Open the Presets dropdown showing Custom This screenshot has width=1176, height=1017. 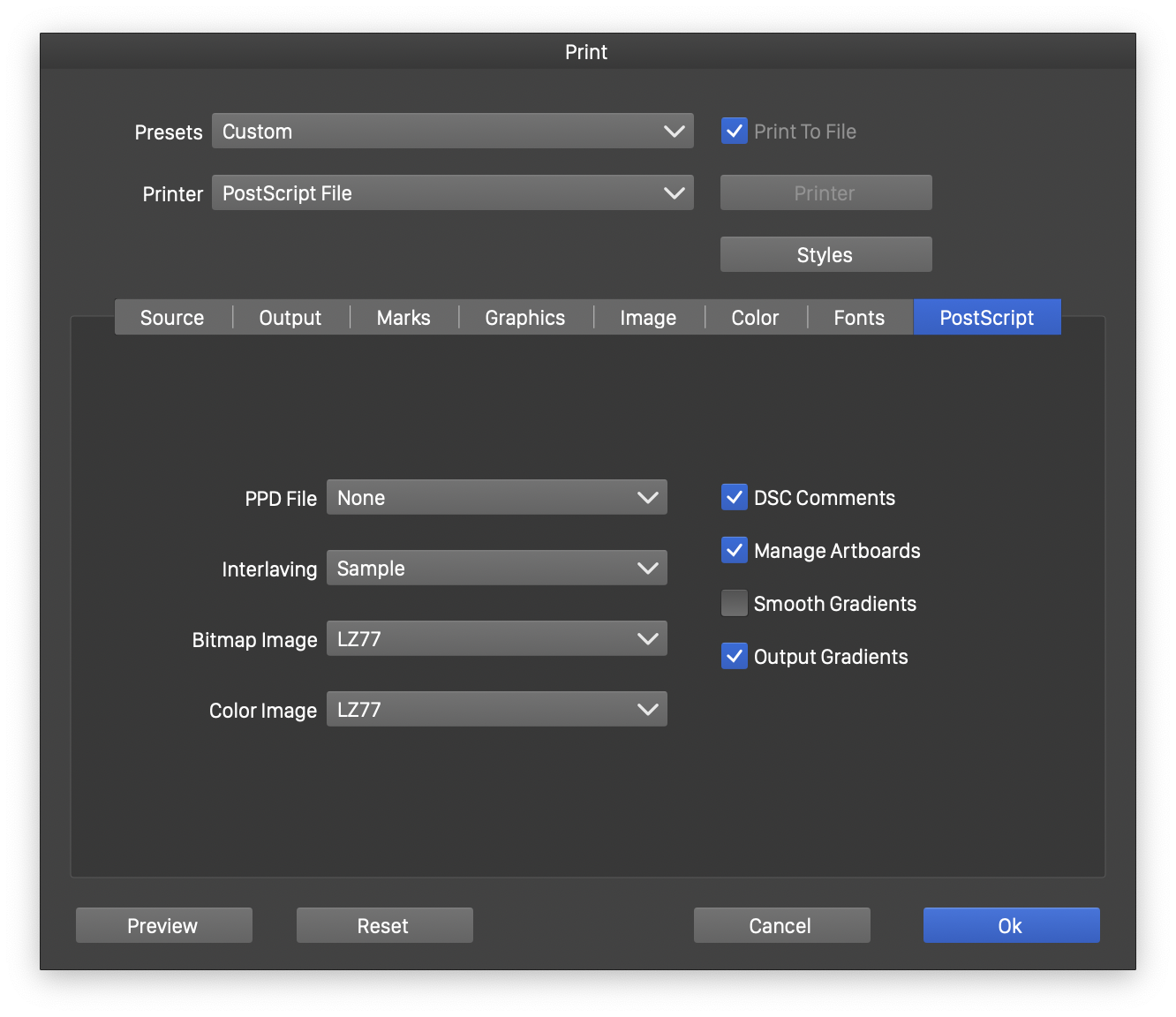[452, 132]
